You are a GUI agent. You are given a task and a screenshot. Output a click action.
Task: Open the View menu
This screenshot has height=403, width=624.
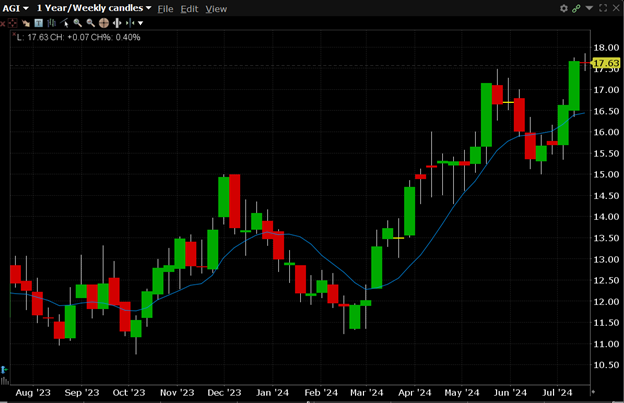coord(216,9)
